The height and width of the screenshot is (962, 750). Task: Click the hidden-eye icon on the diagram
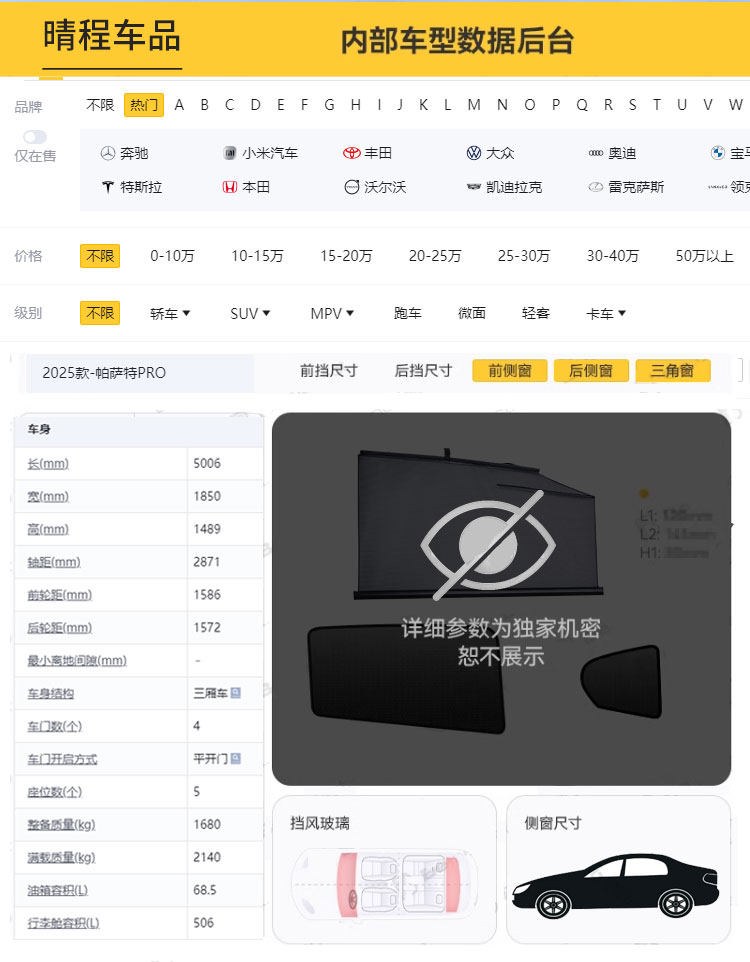pos(488,545)
